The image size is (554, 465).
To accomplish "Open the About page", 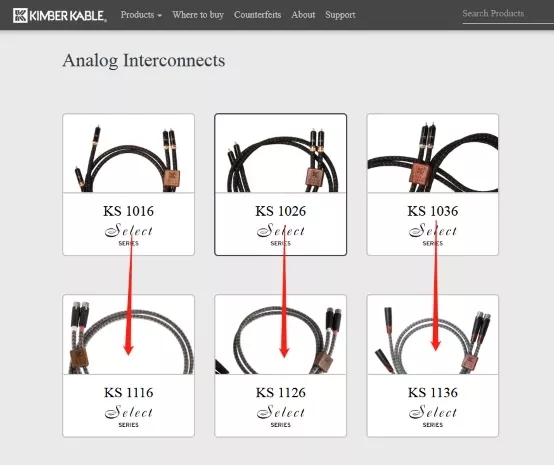I will [x=303, y=15].
